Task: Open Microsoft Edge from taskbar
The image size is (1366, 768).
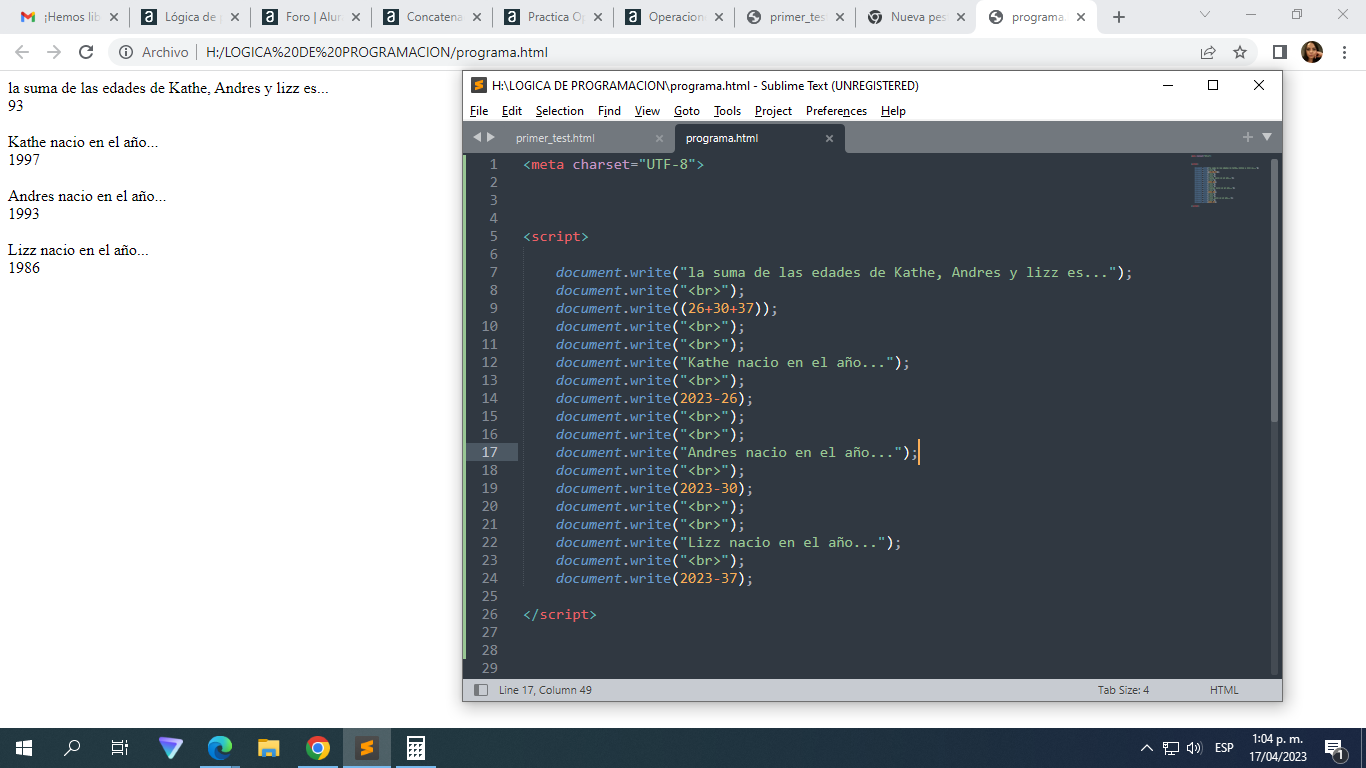Action: [x=220, y=747]
